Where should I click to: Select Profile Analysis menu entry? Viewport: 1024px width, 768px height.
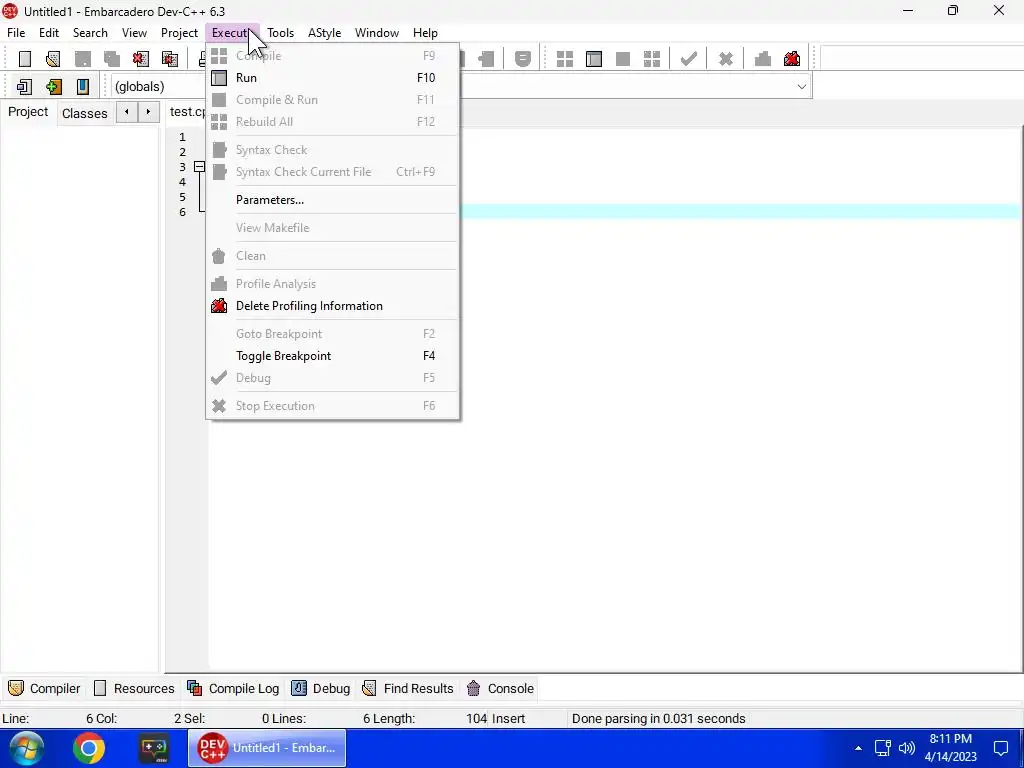pyautogui.click(x=332, y=284)
